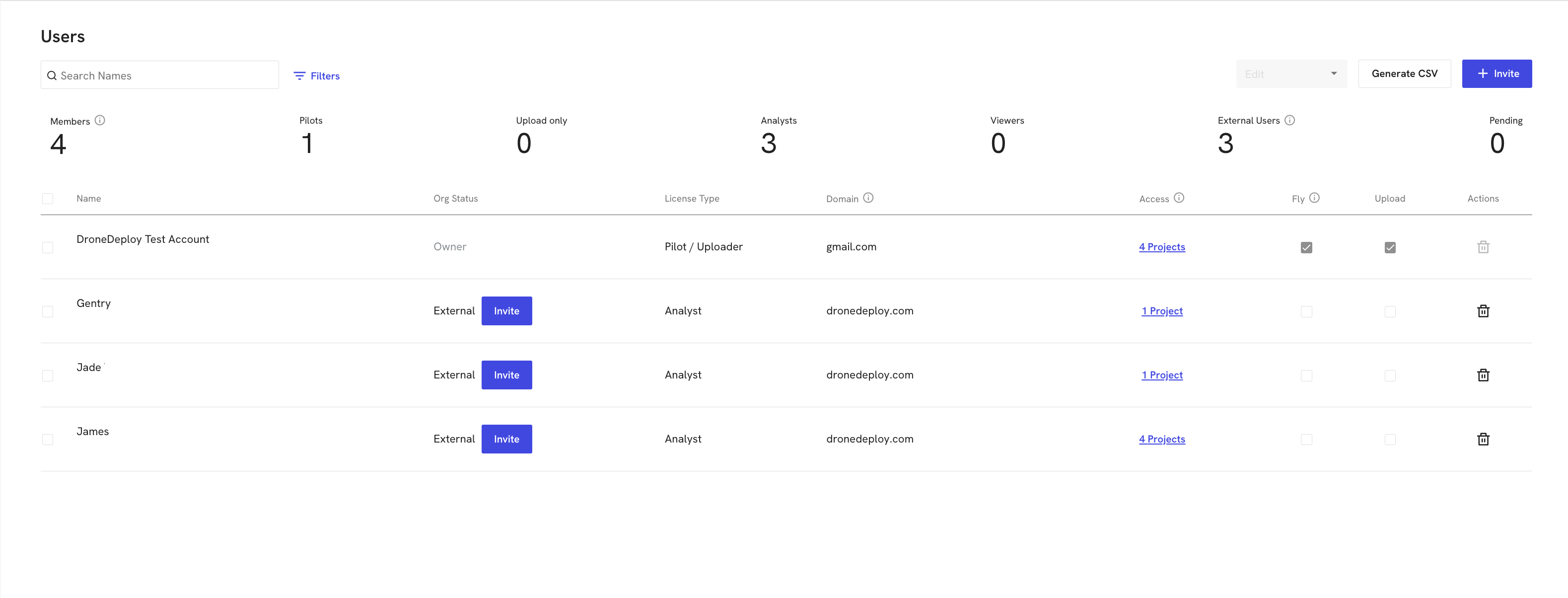This screenshot has width=1568, height=598.
Task: Open 4 Projects link for James
Action: click(1161, 439)
